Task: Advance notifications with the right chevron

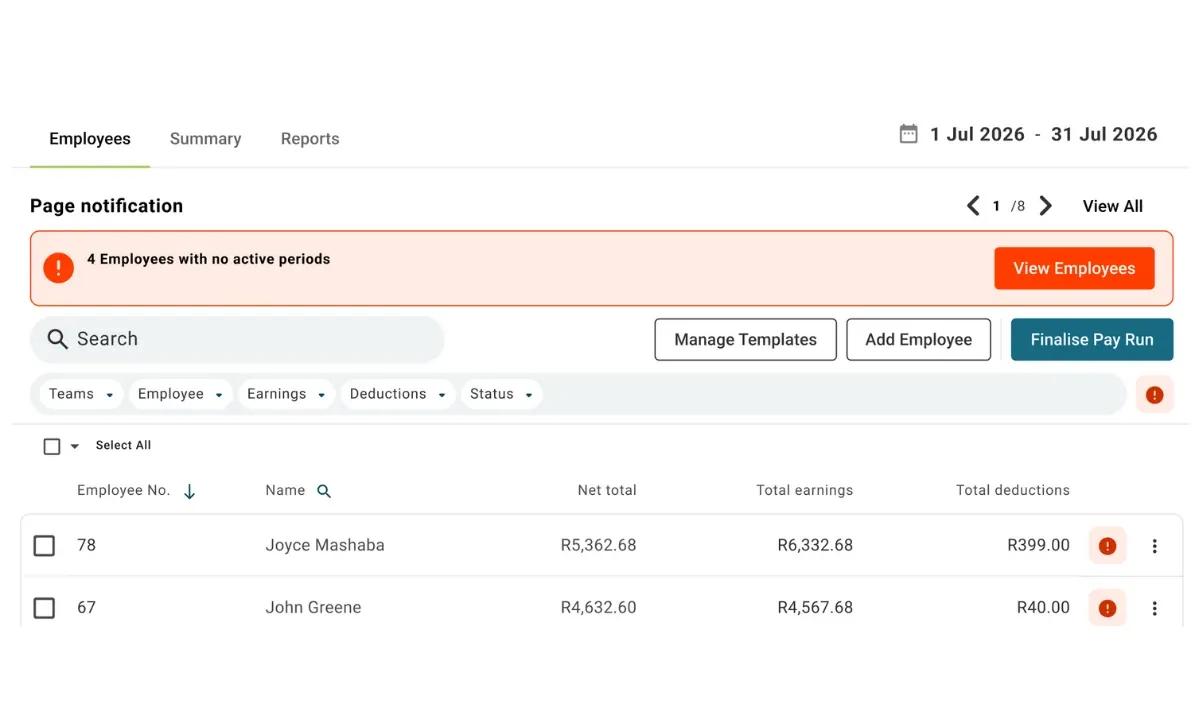Action: pyautogui.click(x=1046, y=205)
